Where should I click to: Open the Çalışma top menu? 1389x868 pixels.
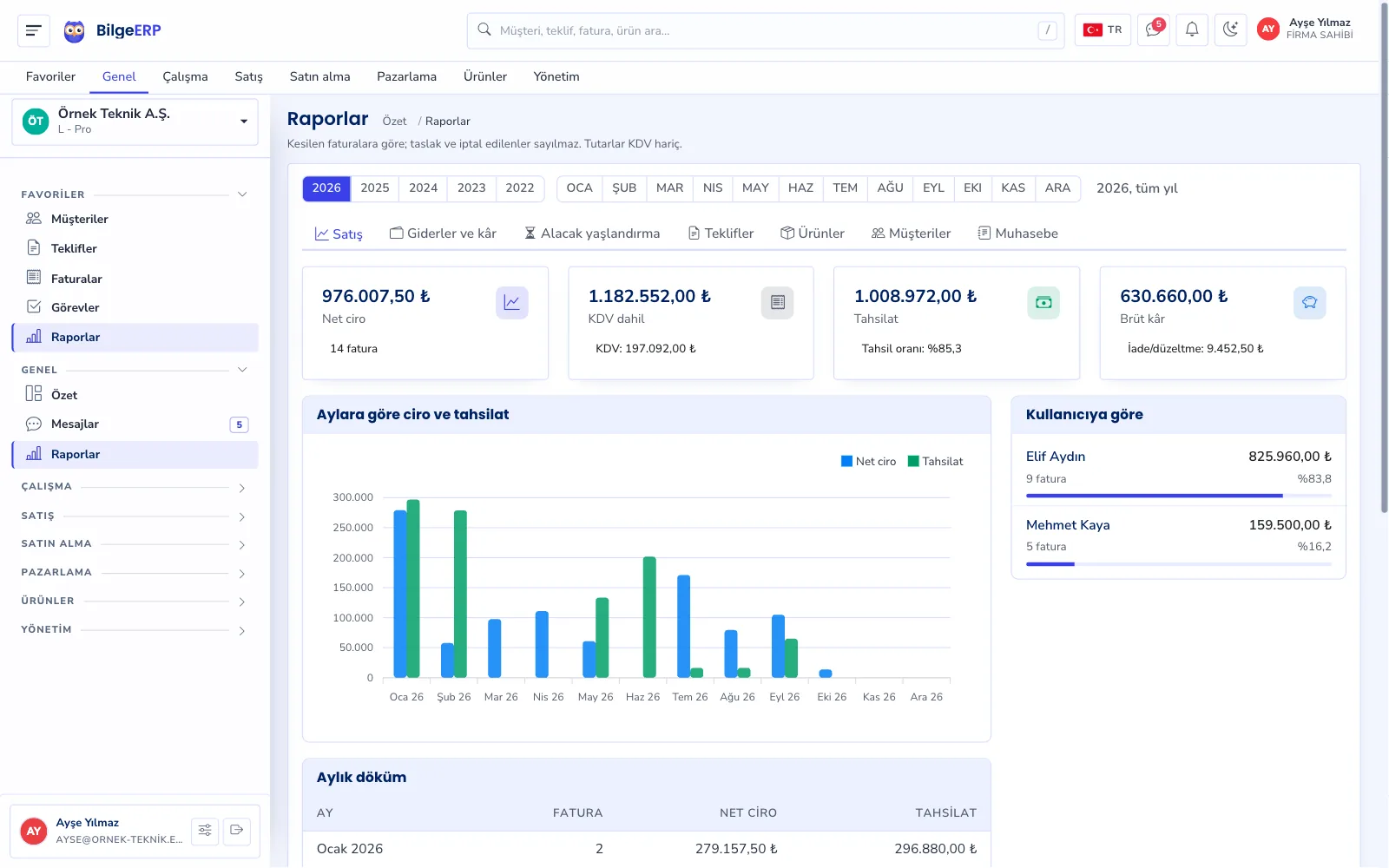185,76
